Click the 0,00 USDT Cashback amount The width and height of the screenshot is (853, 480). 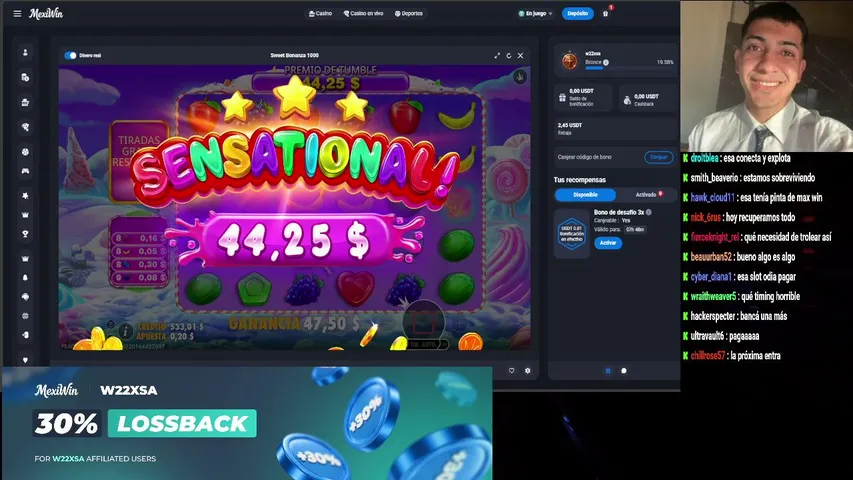pyautogui.click(x=646, y=96)
